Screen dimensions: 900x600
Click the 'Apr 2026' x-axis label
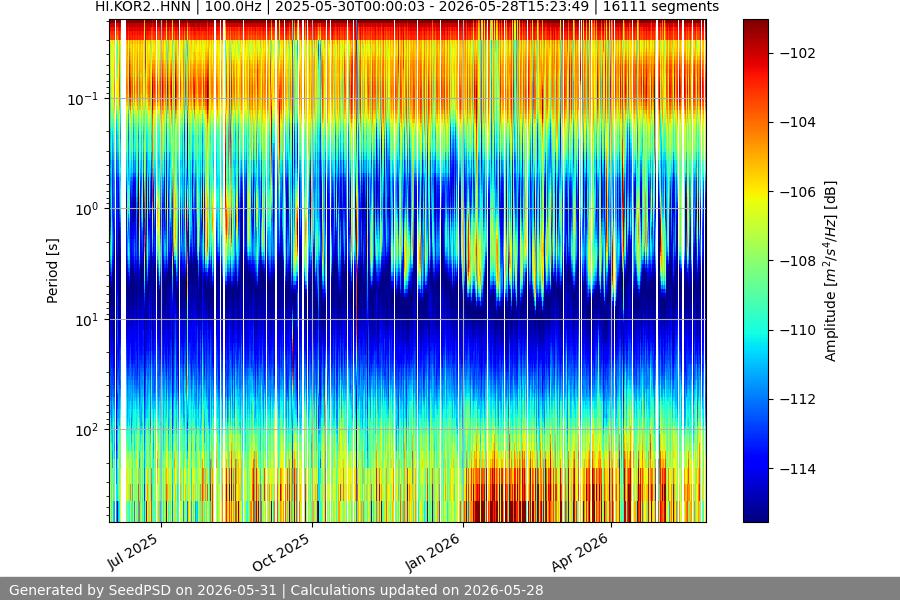[x=580, y=552]
